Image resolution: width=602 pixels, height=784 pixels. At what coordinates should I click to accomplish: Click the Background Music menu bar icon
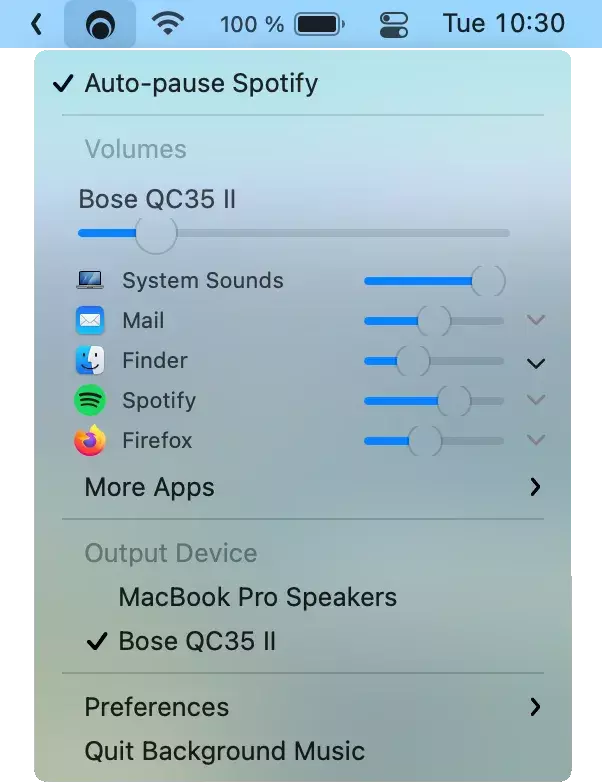[x=100, y=24]
